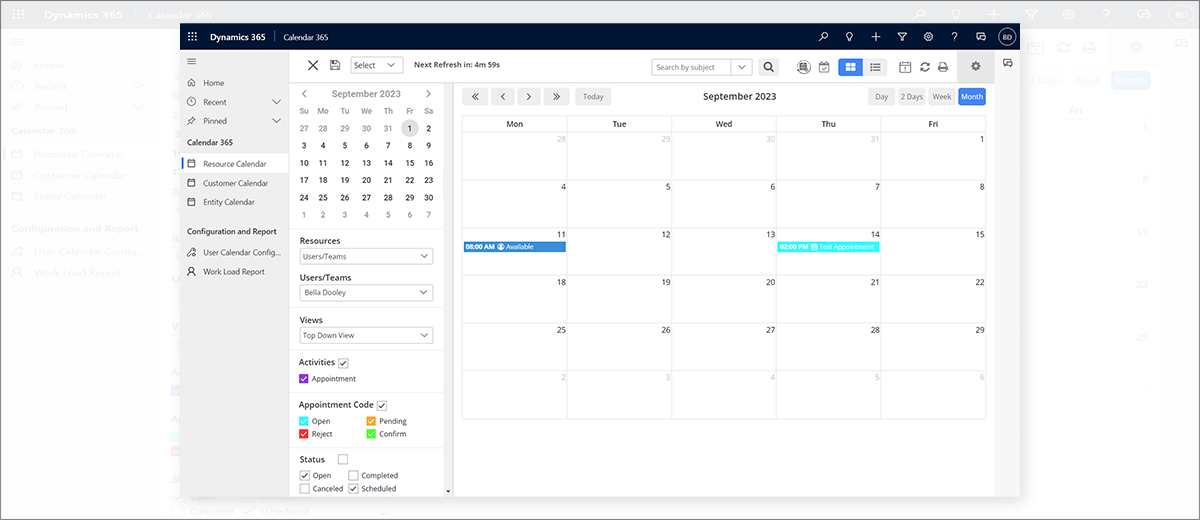Click the search magnifier in the top navy bar
Screen dimensions: 1200x520
click(824, 37)
